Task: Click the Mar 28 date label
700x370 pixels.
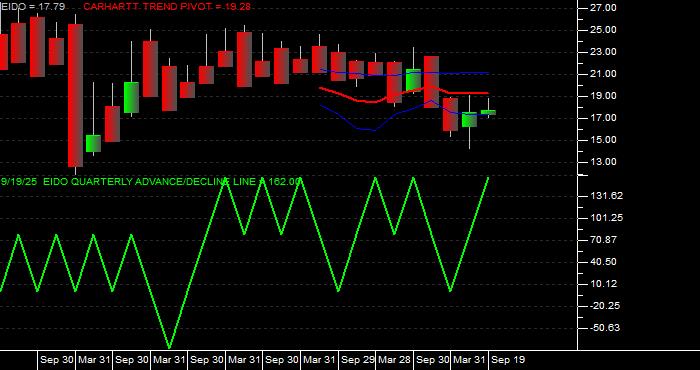Action: click(x=395, y=360)
